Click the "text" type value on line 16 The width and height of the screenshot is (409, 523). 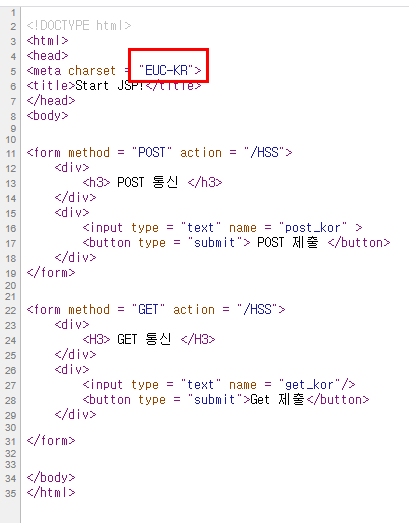pos(201,228)
